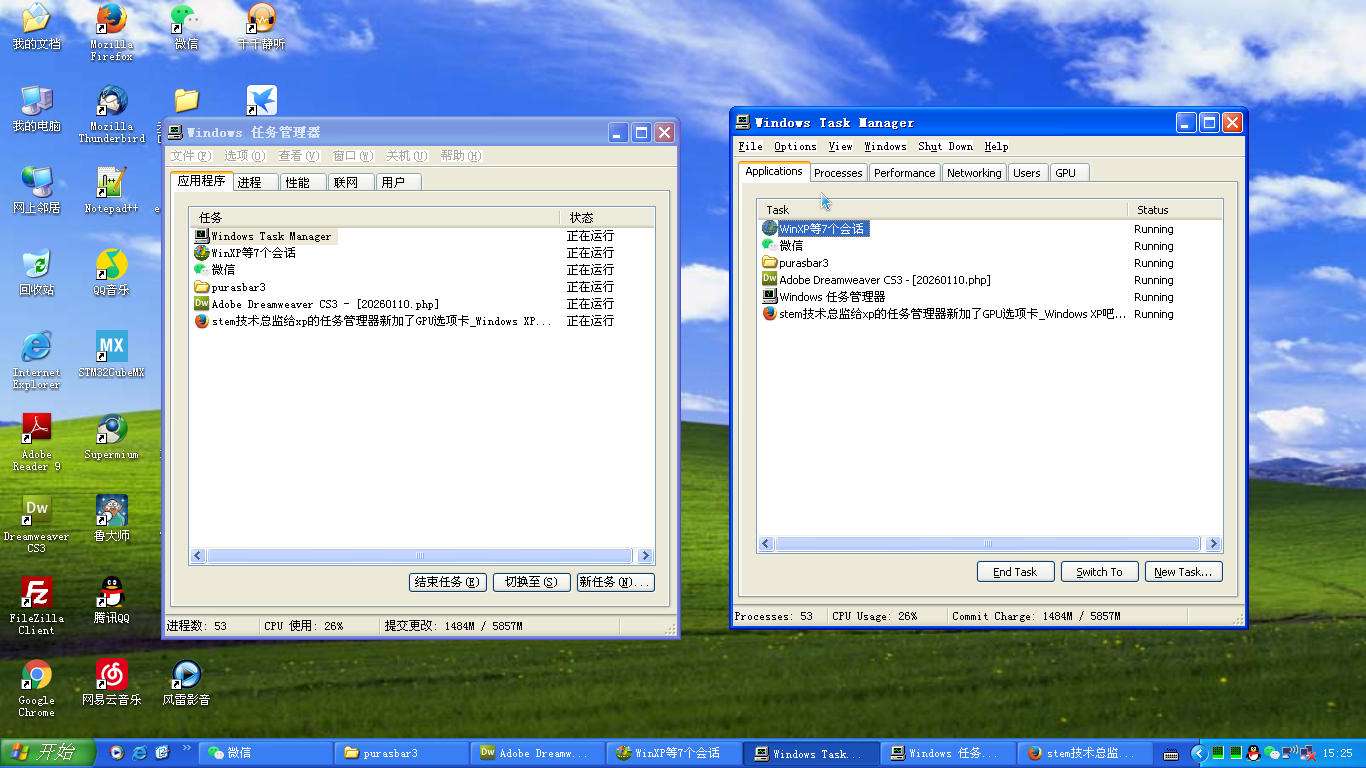This screenshot has height=768, width=1366.
Task: Open the Options menu in Task Manager
Action: 795,146
